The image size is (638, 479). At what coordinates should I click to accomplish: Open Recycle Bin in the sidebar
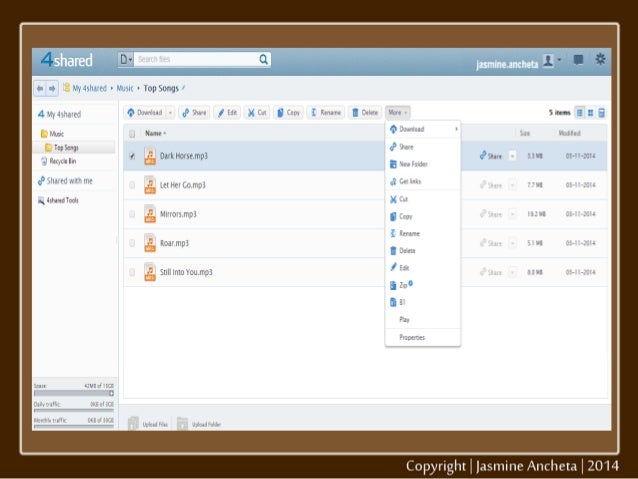click(59, 161)
